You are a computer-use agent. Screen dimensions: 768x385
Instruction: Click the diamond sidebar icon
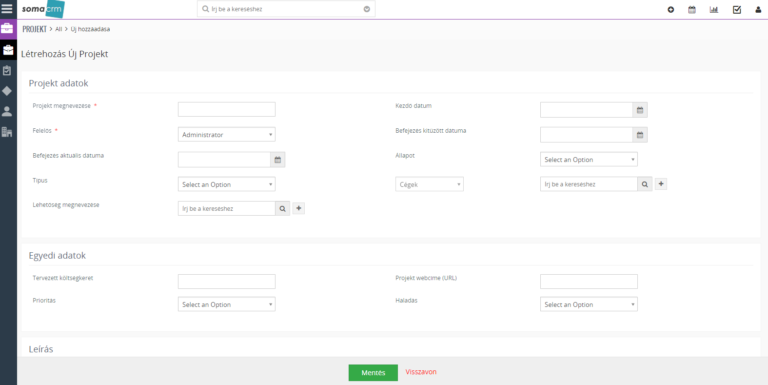pos(7,91)
